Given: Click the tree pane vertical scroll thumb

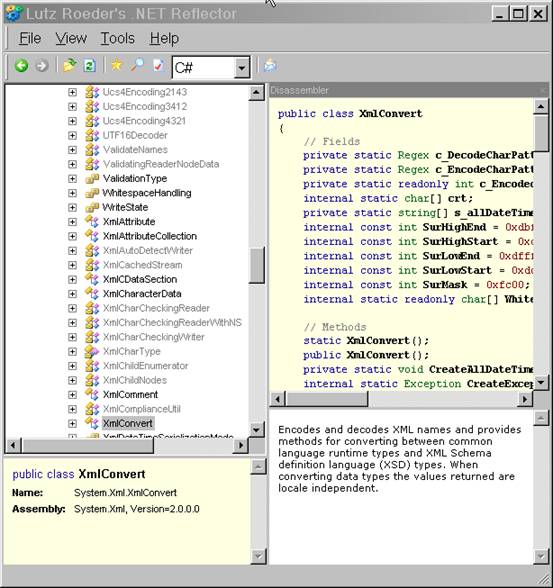Looking at the screenshot, I should [257, 265].
